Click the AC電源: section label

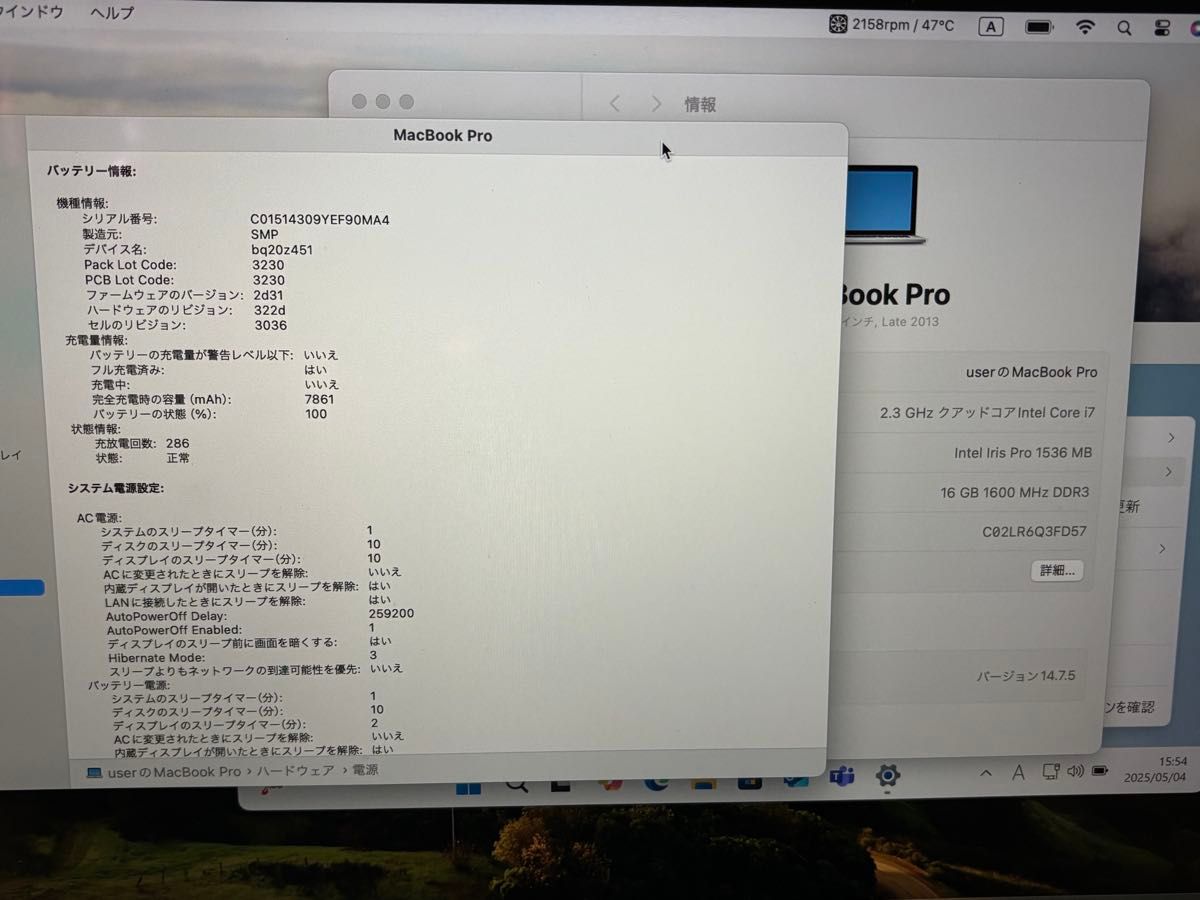99,518
